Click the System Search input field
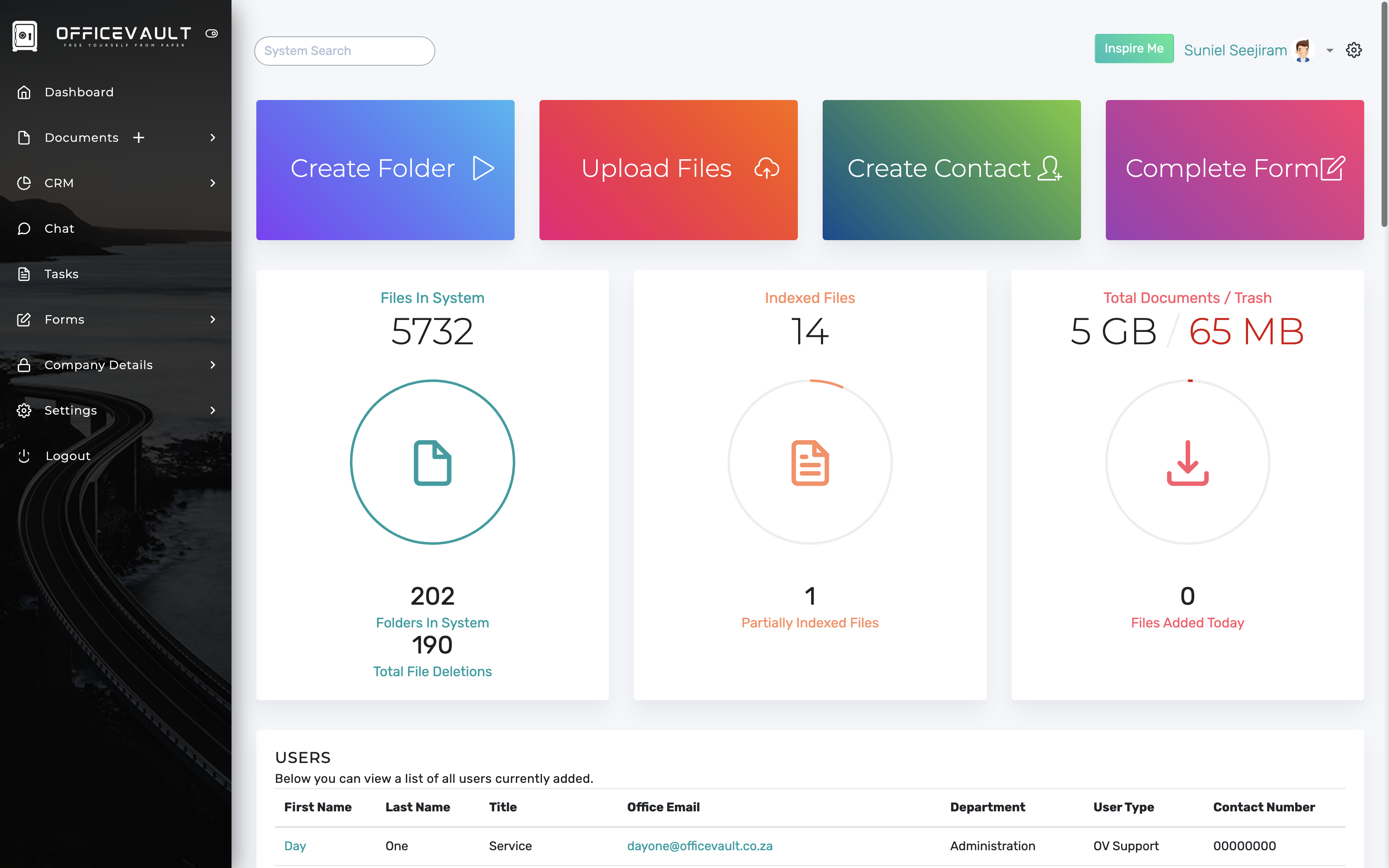The image size is (1389, 868). point(344,50)
